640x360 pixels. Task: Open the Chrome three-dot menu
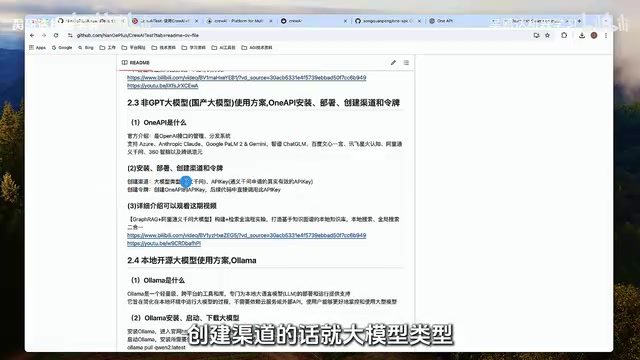[606, 36]
